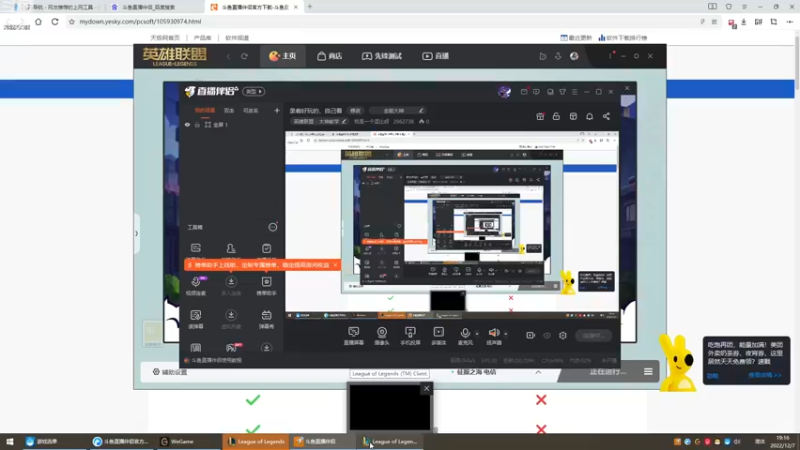Click the black window preview thumbnail

pyautogui.click(x=390, y=408)
